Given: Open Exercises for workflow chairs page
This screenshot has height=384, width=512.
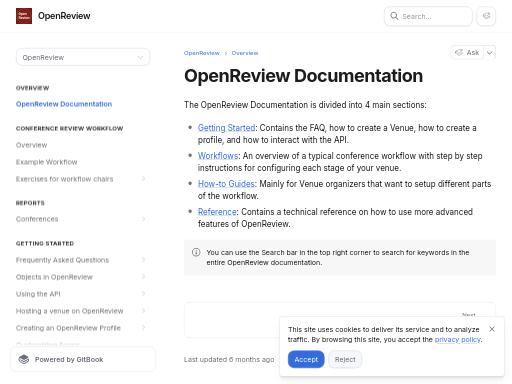Looking at the screenshot, I should [65, 179].
